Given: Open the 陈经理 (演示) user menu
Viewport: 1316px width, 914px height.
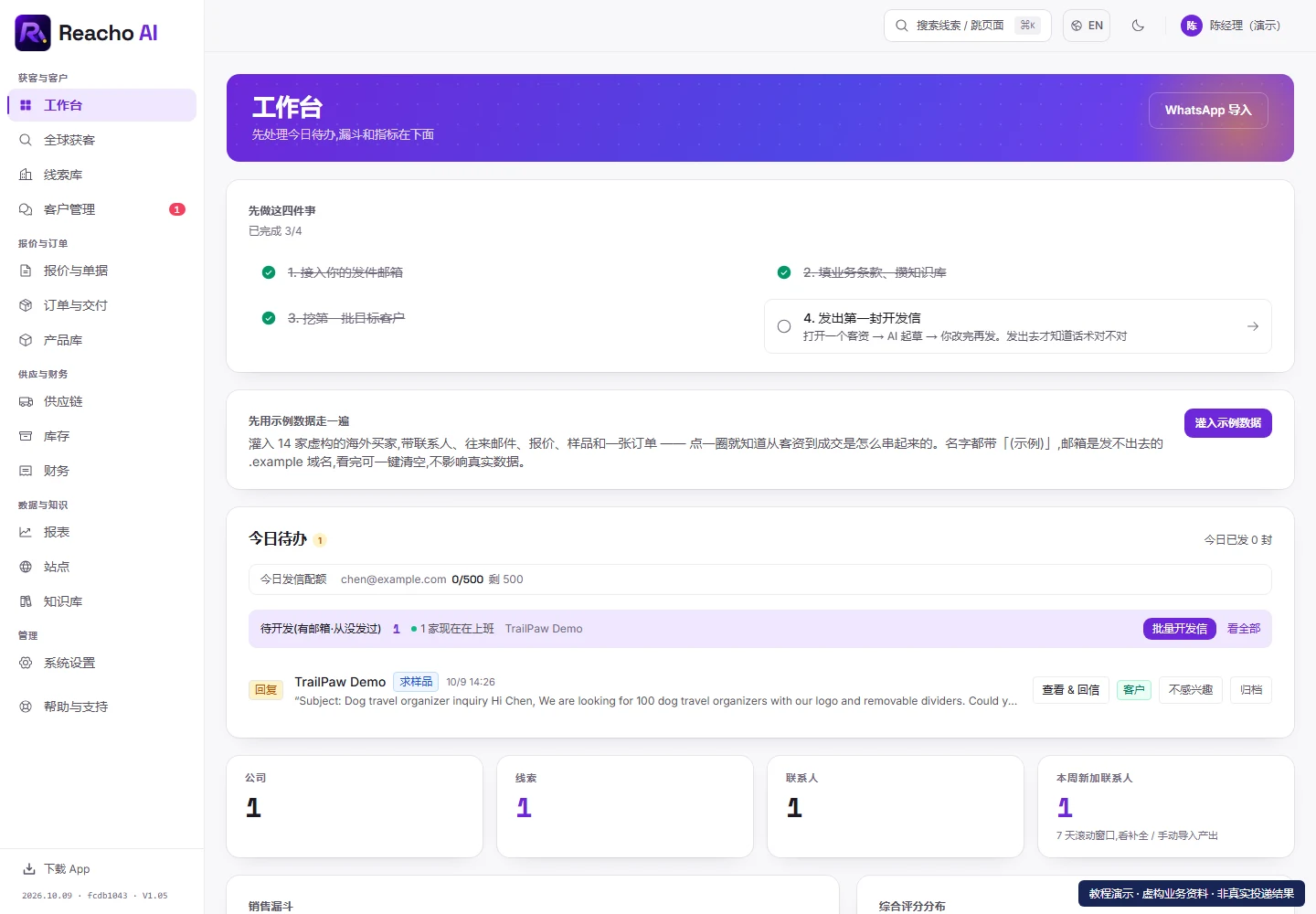Looking at the screenshot, I should coord(1230,26).
